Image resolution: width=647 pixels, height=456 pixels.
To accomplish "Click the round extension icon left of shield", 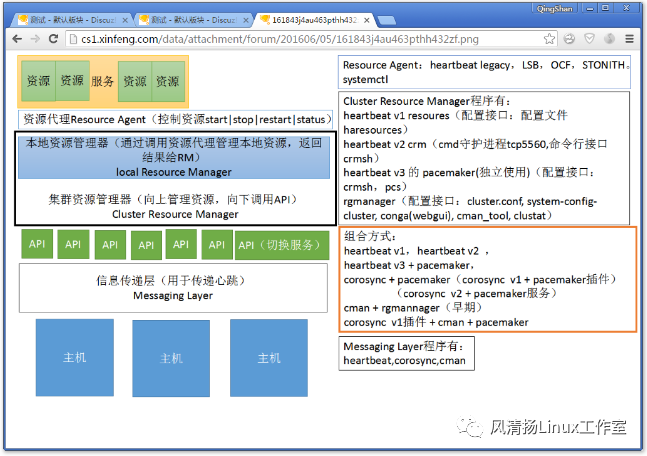I will tap(569, 39).
